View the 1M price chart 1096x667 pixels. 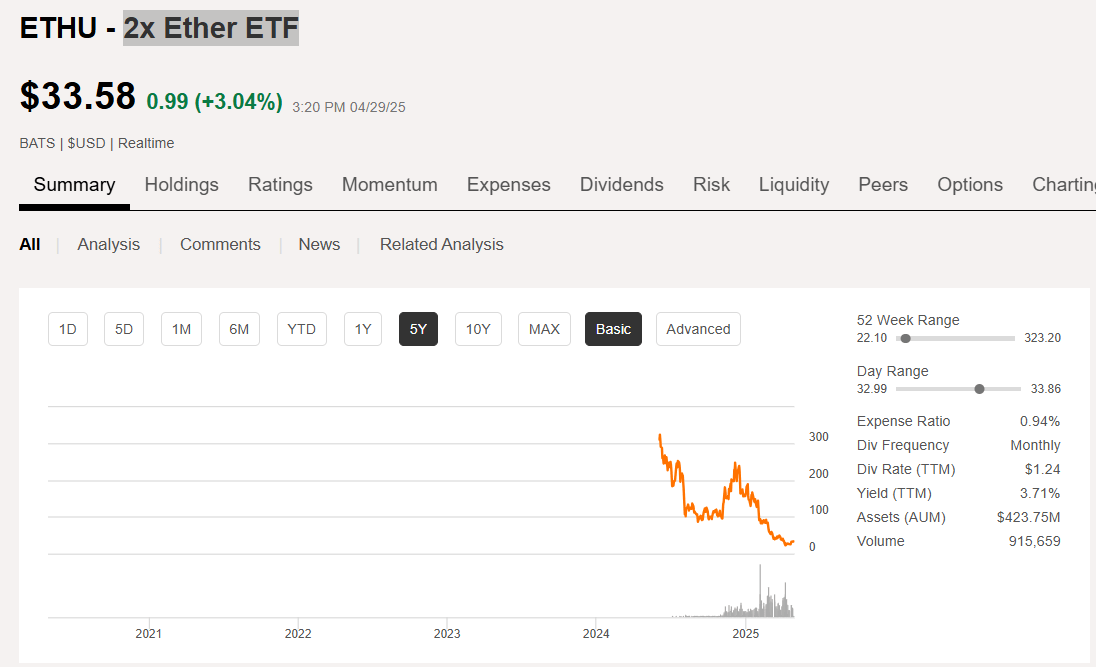[x=181, y=329]
